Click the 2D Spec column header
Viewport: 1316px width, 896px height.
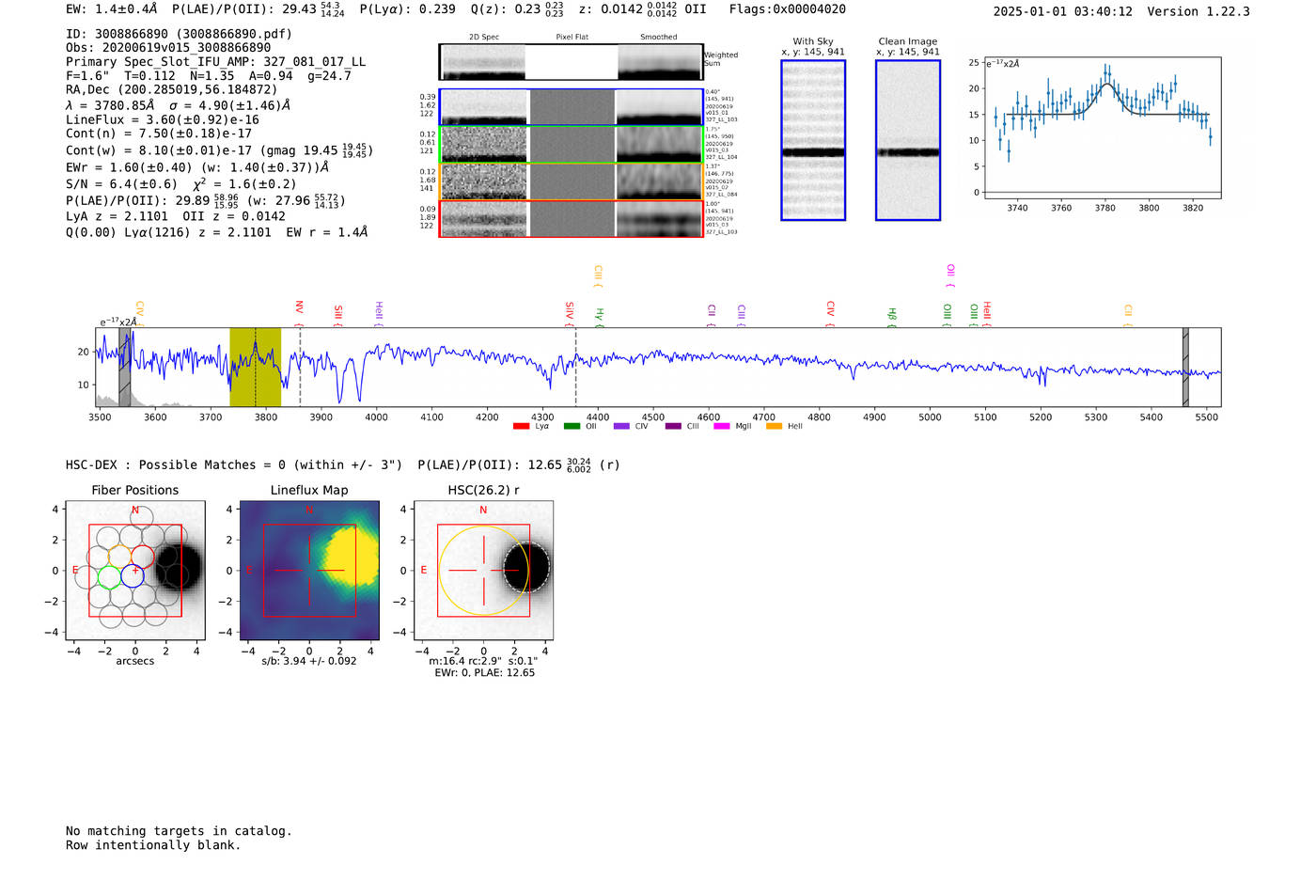484,37
